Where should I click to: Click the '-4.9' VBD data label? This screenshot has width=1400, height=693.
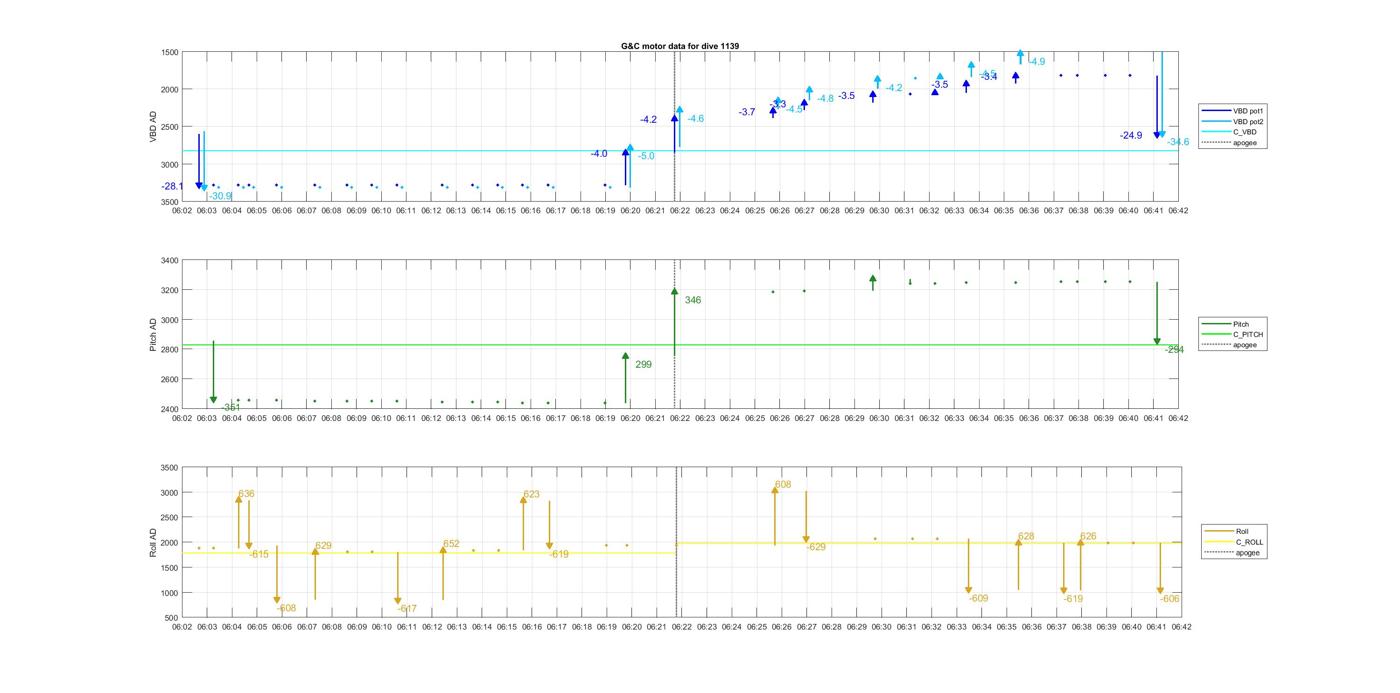point(1036,62)
